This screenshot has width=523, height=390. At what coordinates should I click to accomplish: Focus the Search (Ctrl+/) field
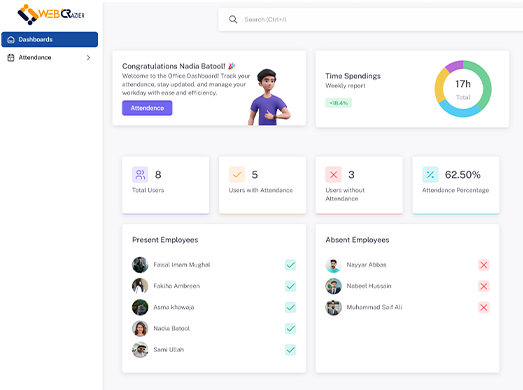click(370, 19)
